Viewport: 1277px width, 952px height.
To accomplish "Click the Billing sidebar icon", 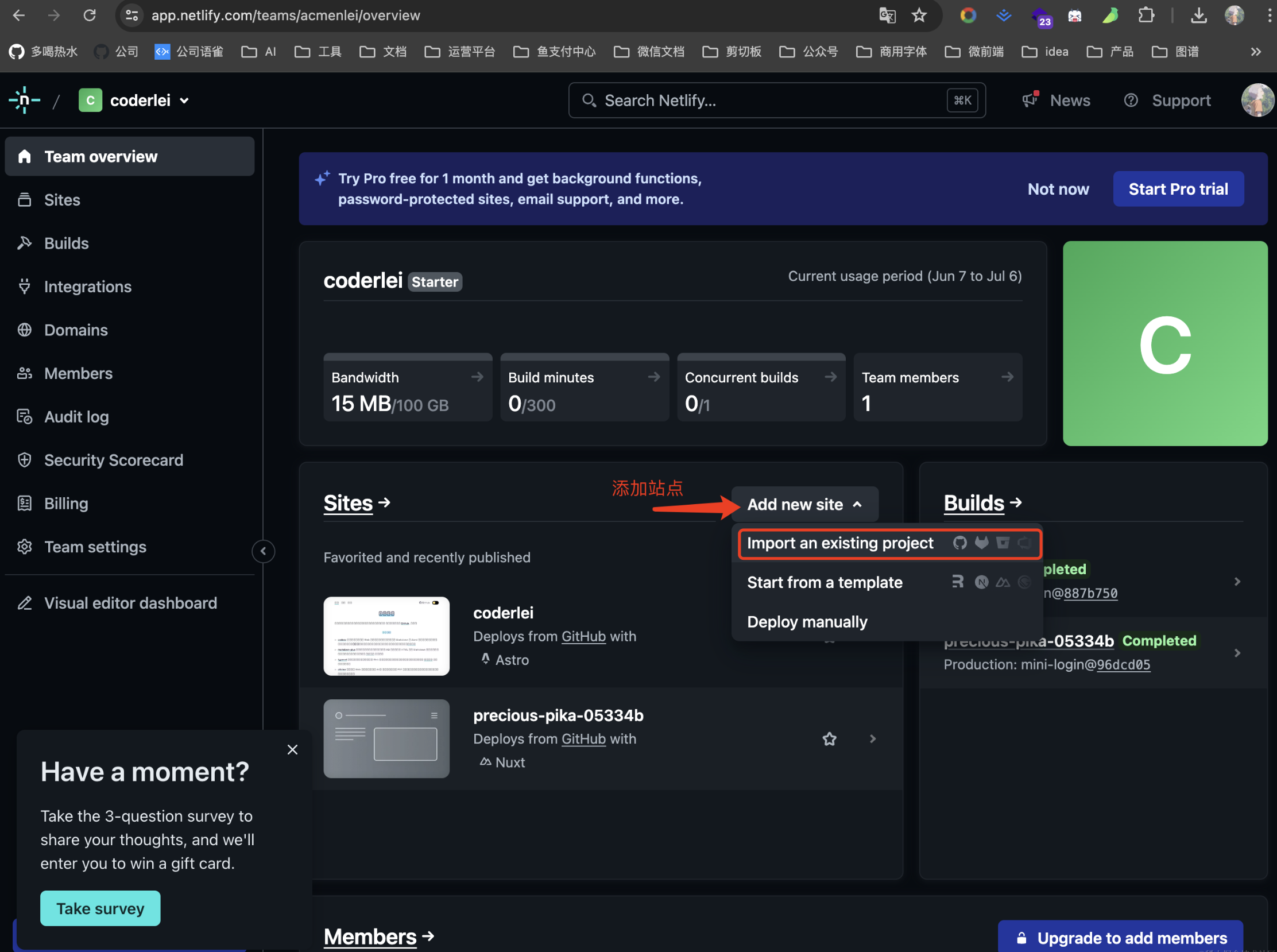I will pyautogui.click(x=27, y=503).
